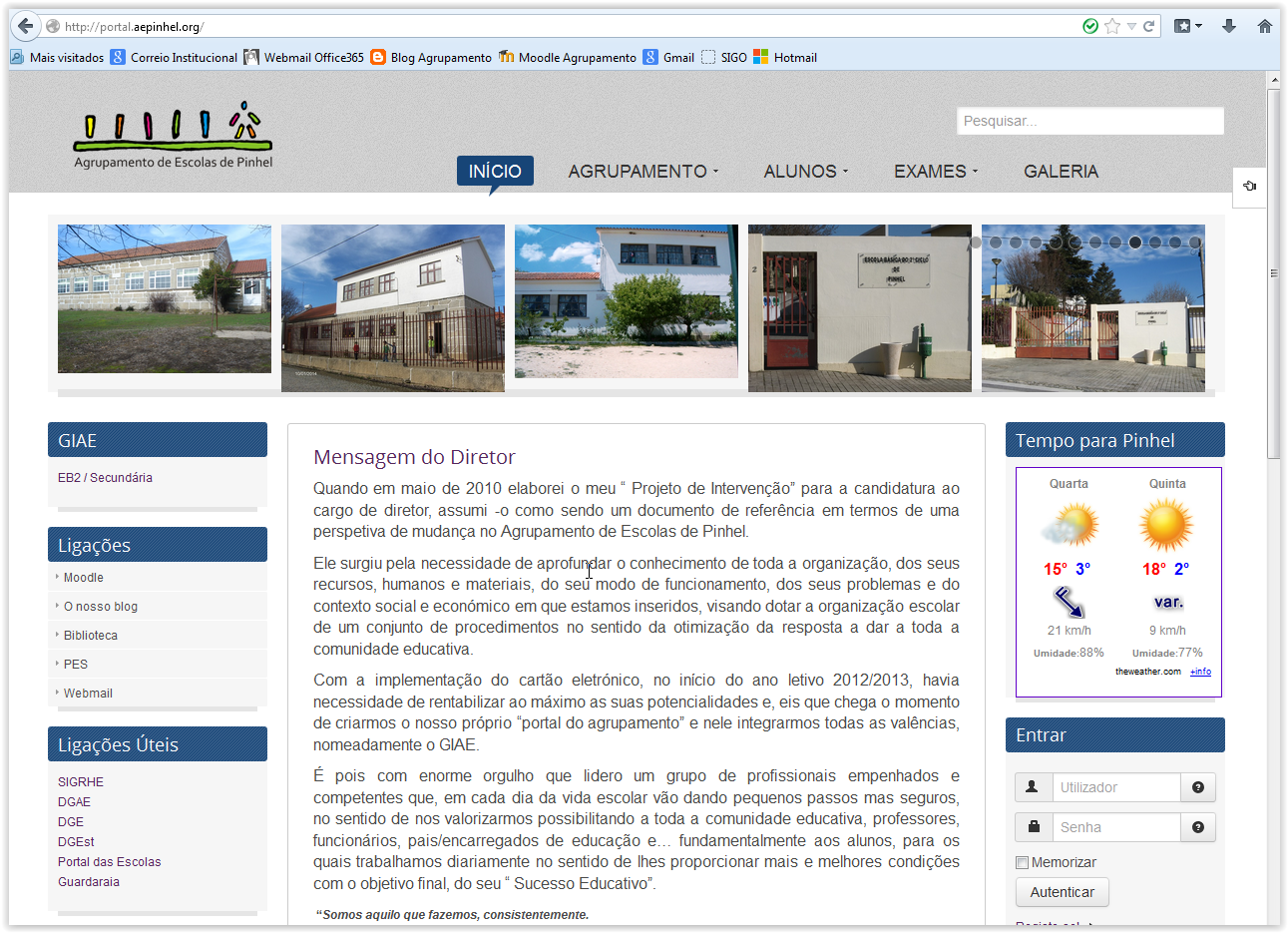The height and width of the screenshot is (933, 1288).
Task: Click the Mensagem do Diretor heading
Action: point(414,457)
